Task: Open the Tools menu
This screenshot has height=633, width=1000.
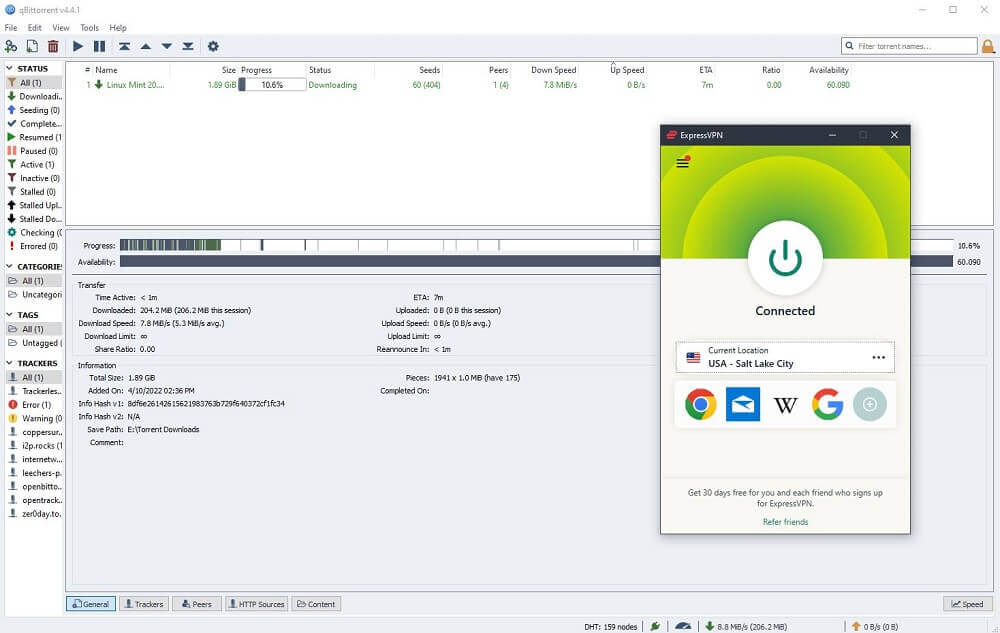Action: tap(89, 27)
